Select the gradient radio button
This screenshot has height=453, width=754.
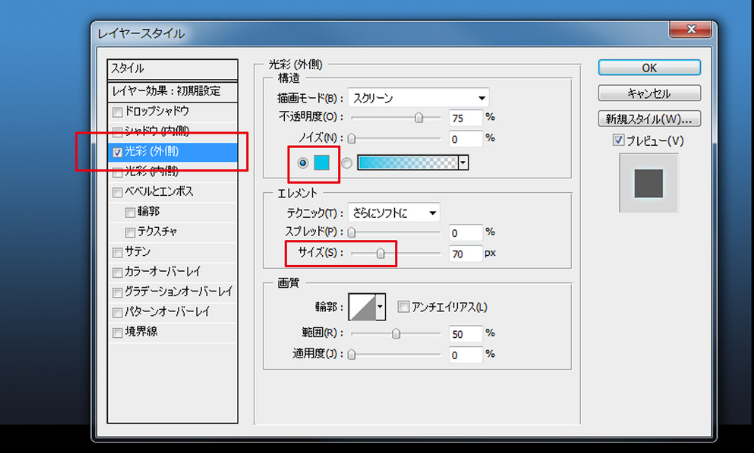pyautogui.click(x=347, y=162)
